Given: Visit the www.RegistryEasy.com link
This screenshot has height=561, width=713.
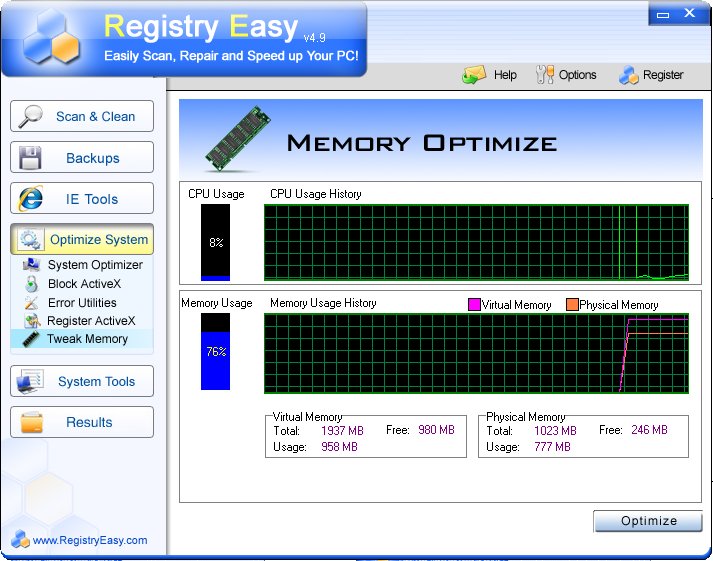Looking at the screenshot, I should click(x=90, y=540).
